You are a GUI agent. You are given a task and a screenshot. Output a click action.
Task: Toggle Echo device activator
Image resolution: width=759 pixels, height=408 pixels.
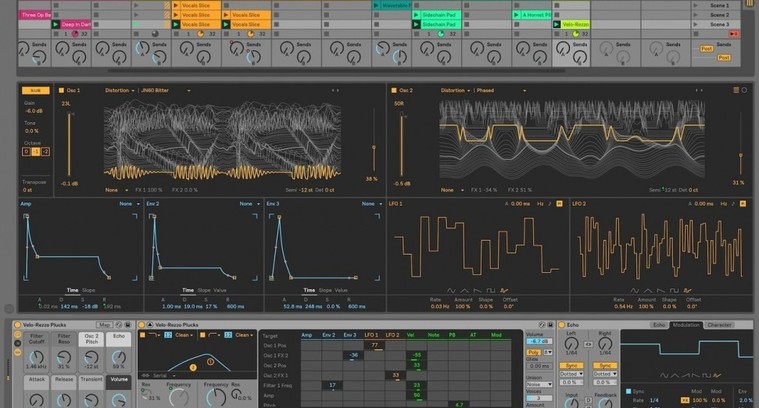click(x=562, y=325)
